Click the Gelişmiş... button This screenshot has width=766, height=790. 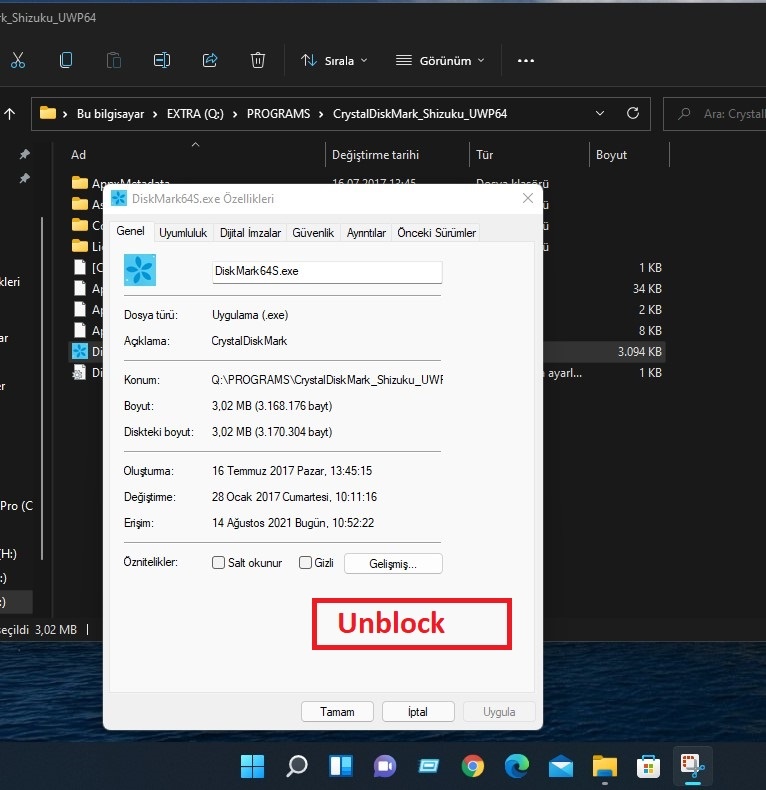pyautogui.click(x=393, y=564)
